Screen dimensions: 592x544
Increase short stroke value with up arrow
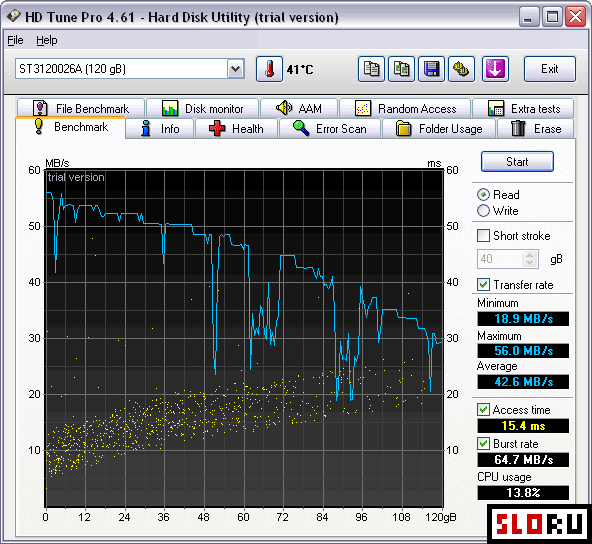coord(530,255)
